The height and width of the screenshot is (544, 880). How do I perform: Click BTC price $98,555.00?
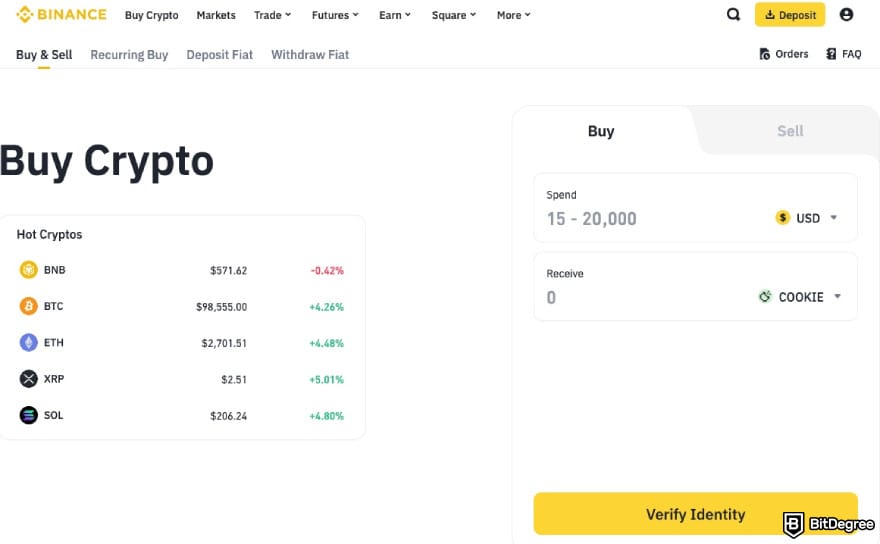[221, 307]
